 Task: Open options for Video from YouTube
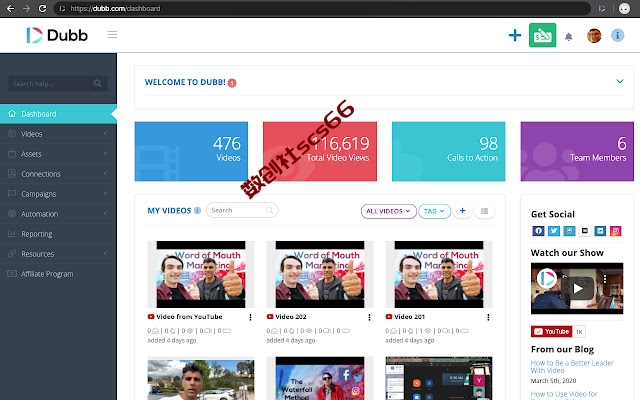(x=250, y=317)
